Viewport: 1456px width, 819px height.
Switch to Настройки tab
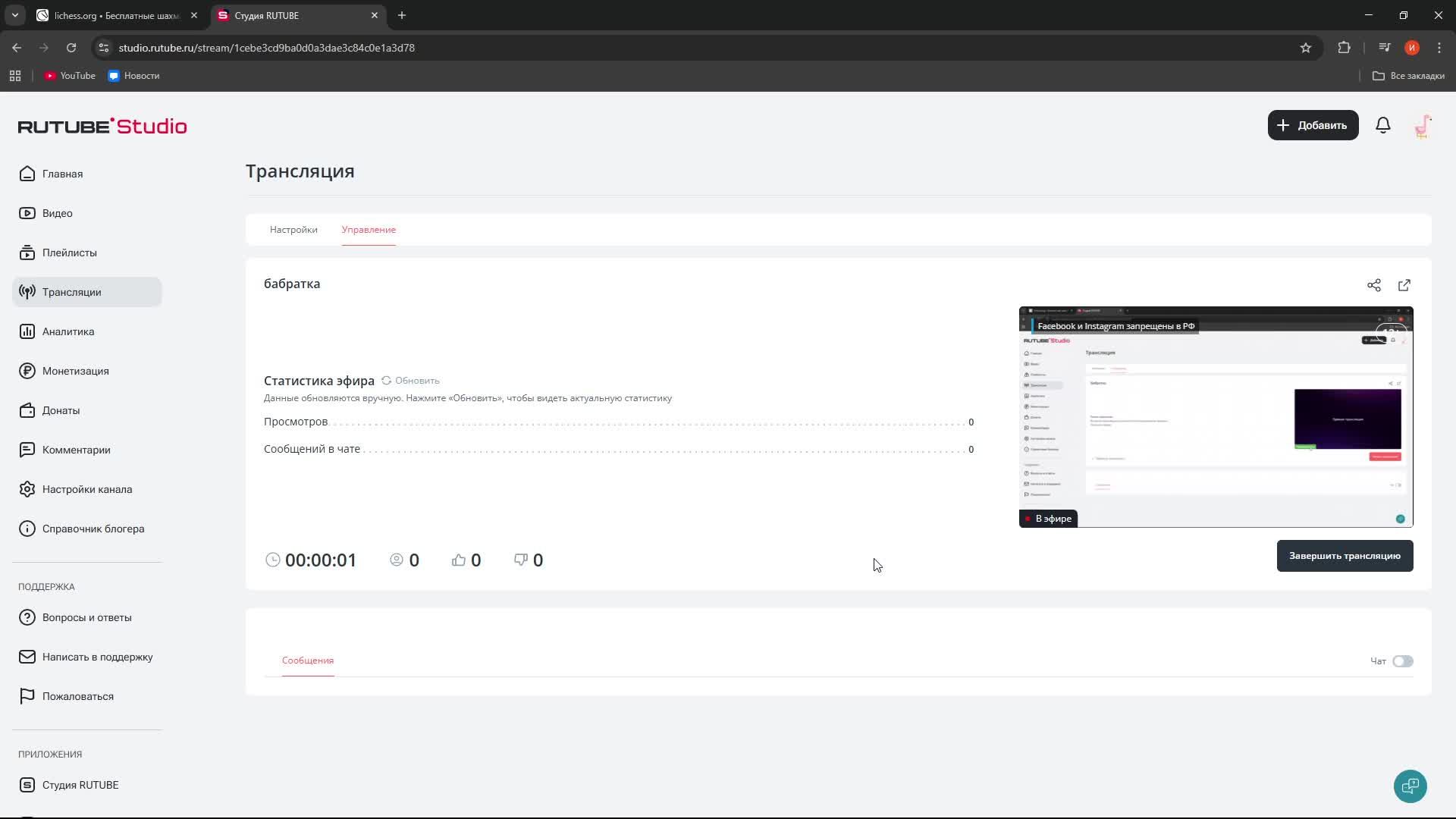[293, 230]
